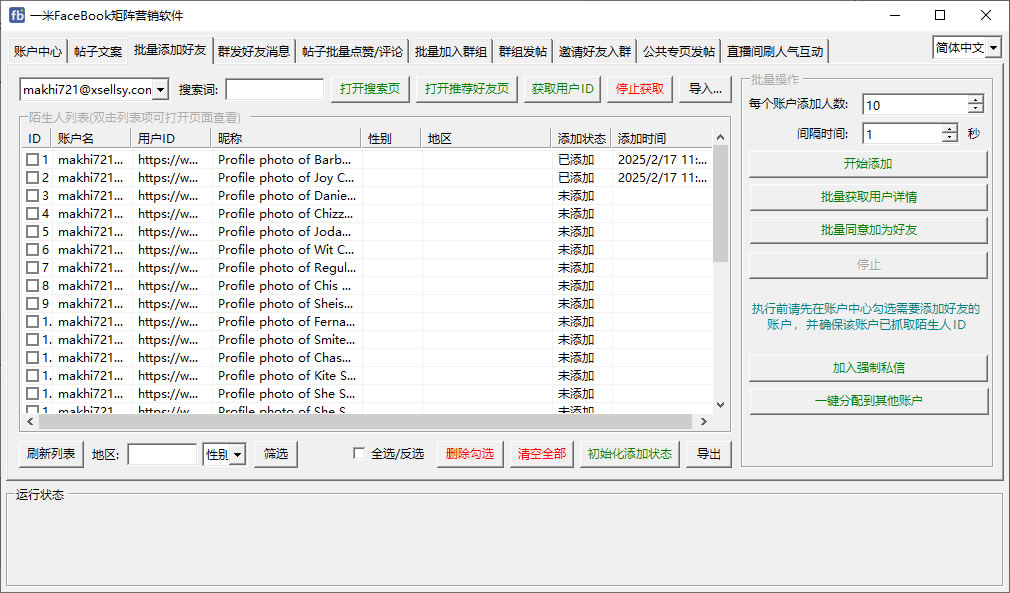Click the nickname 'Profile photo of Kite S...'

click(x=287, y=376)
